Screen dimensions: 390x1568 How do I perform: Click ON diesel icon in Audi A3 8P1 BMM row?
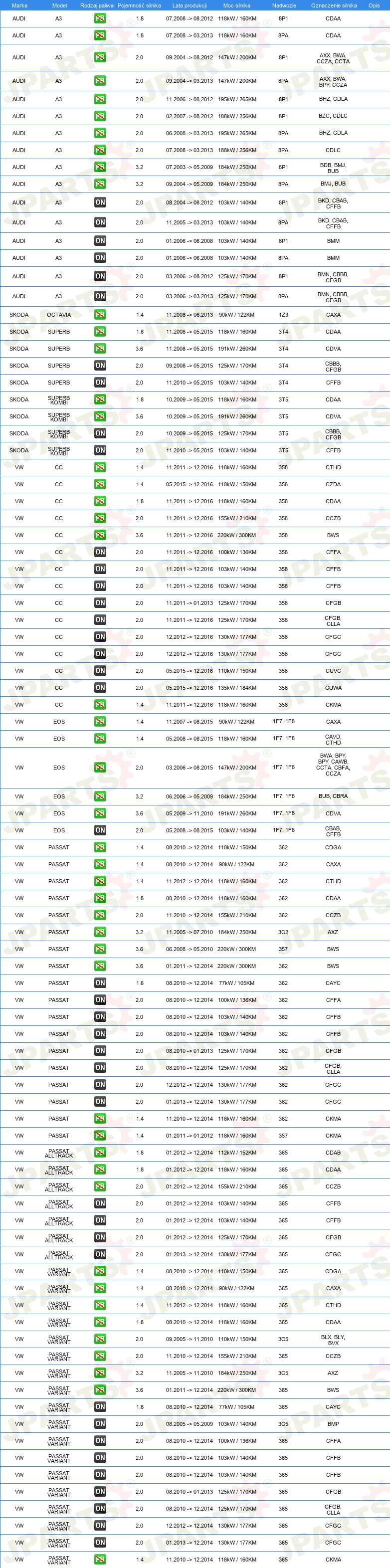coord(100,240)
